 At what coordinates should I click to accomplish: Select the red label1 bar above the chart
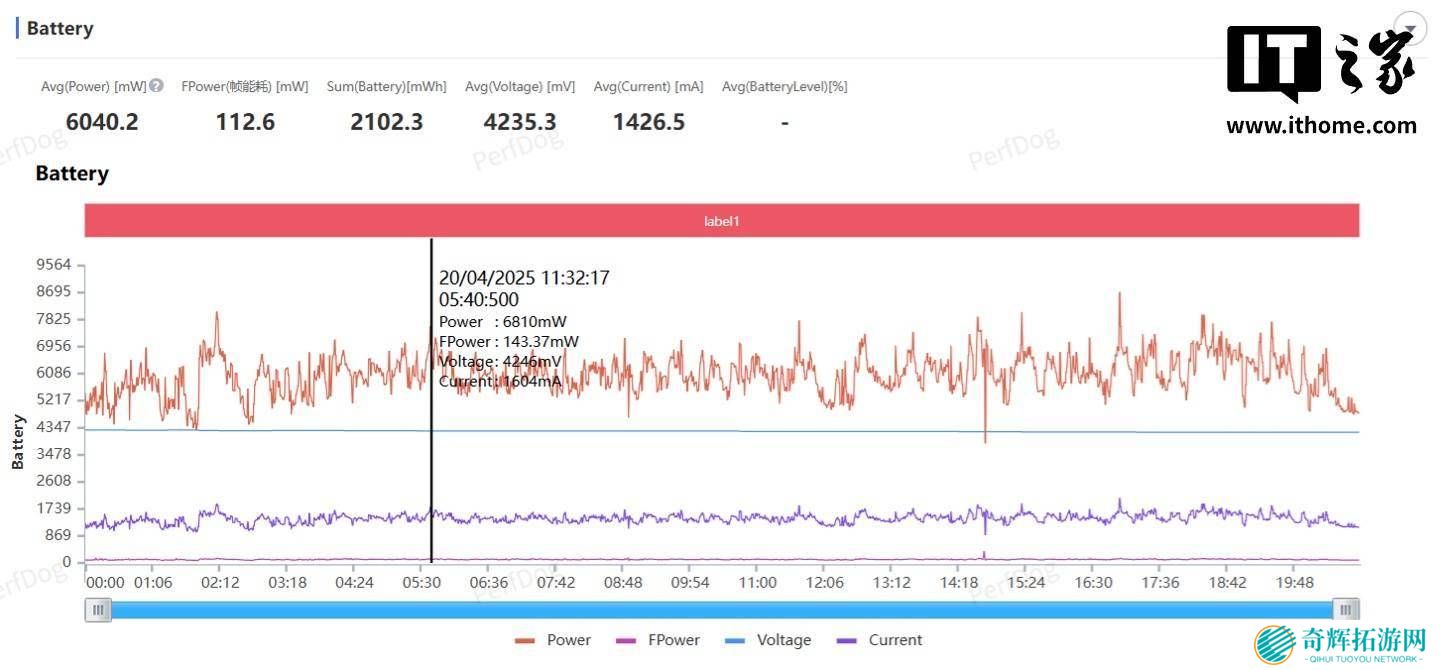[721, 221]
